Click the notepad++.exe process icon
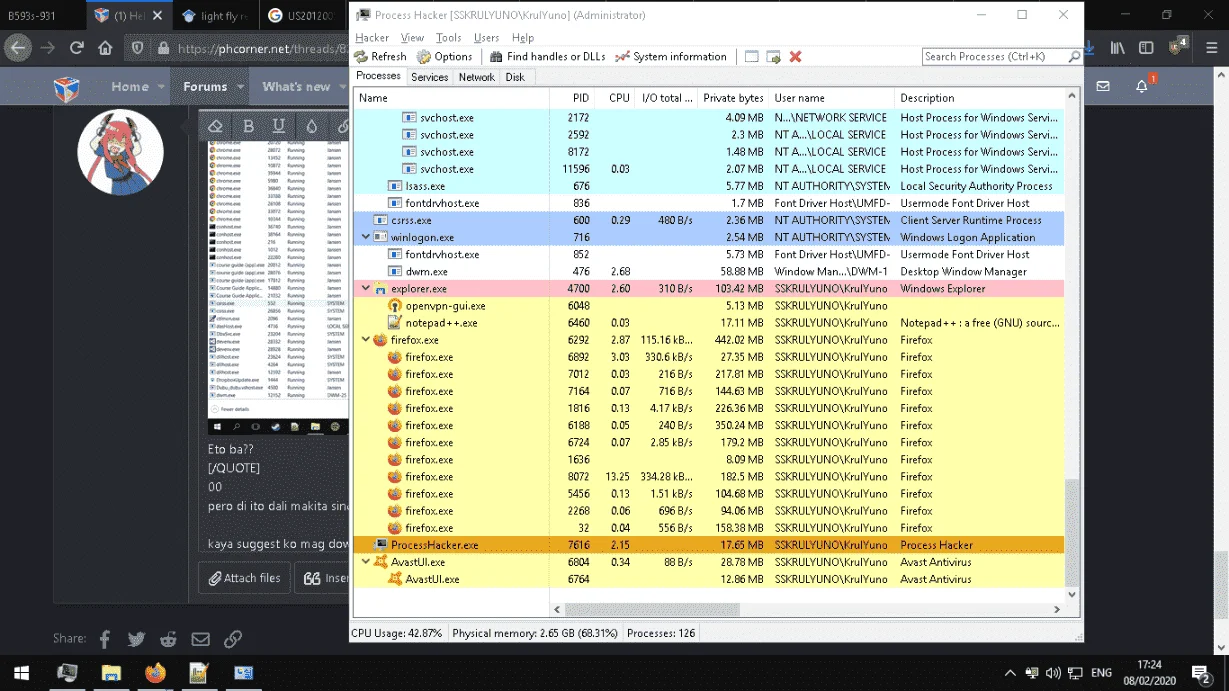Viewport: 1229px width, 691px height. [x=394, y=323]
